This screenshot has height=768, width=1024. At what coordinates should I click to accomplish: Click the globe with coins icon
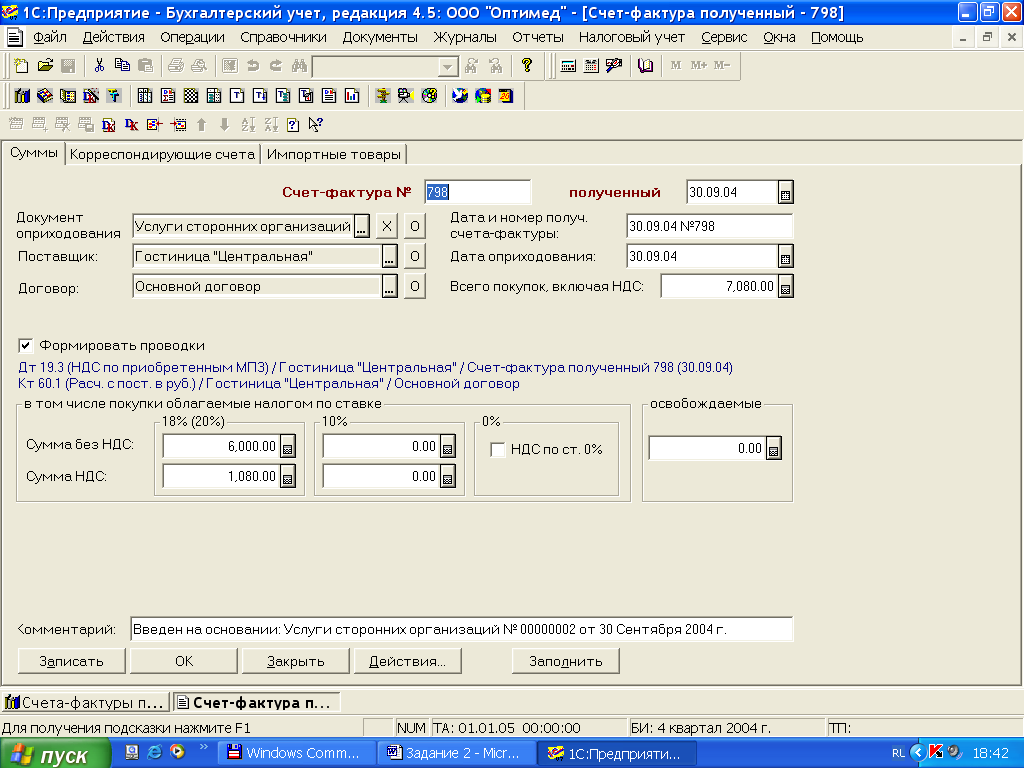[483, 96]
